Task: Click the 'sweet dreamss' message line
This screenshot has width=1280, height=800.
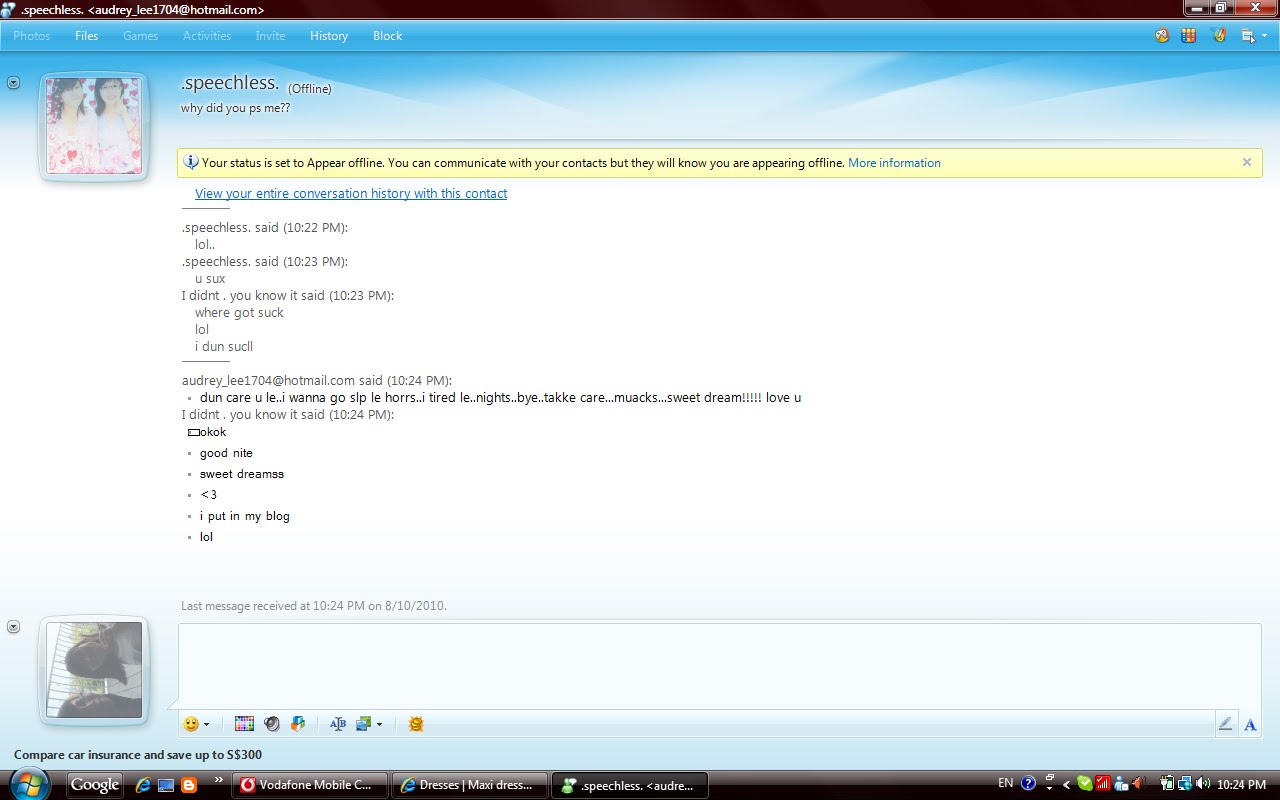Action: 242,474
